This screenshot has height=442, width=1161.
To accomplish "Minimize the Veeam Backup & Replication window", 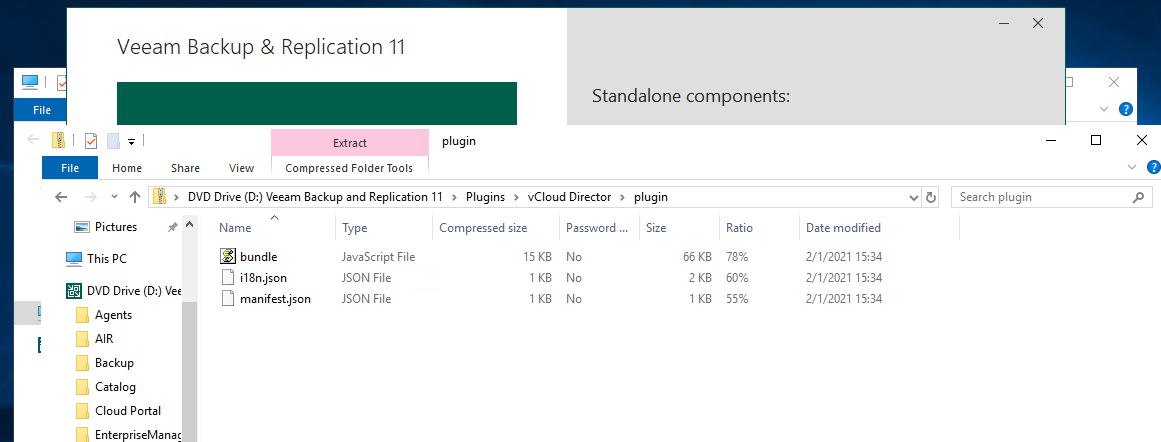I will (1004, 24).
